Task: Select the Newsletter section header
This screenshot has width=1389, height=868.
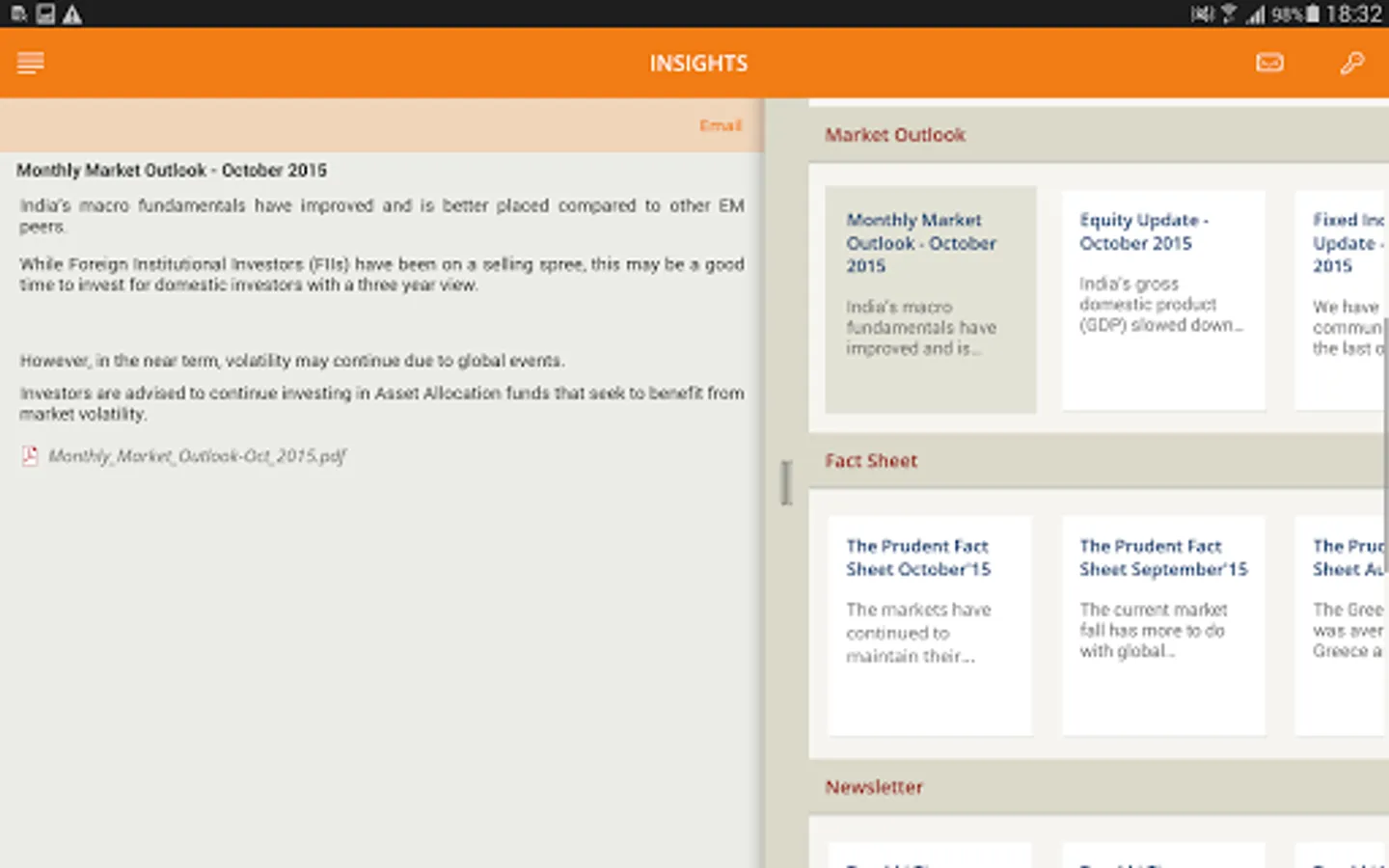Action: [x=1099, y=787]
